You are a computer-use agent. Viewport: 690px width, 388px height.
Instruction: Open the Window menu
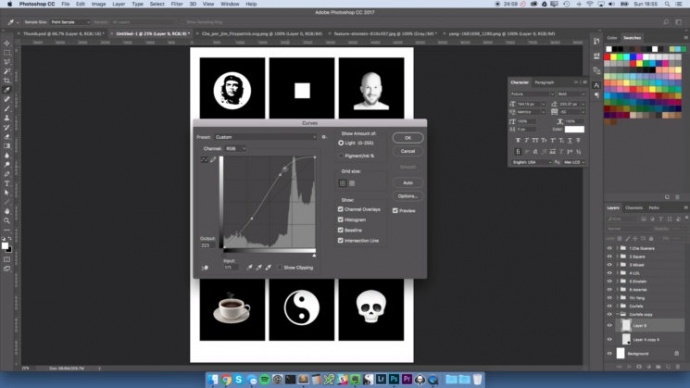230,4
